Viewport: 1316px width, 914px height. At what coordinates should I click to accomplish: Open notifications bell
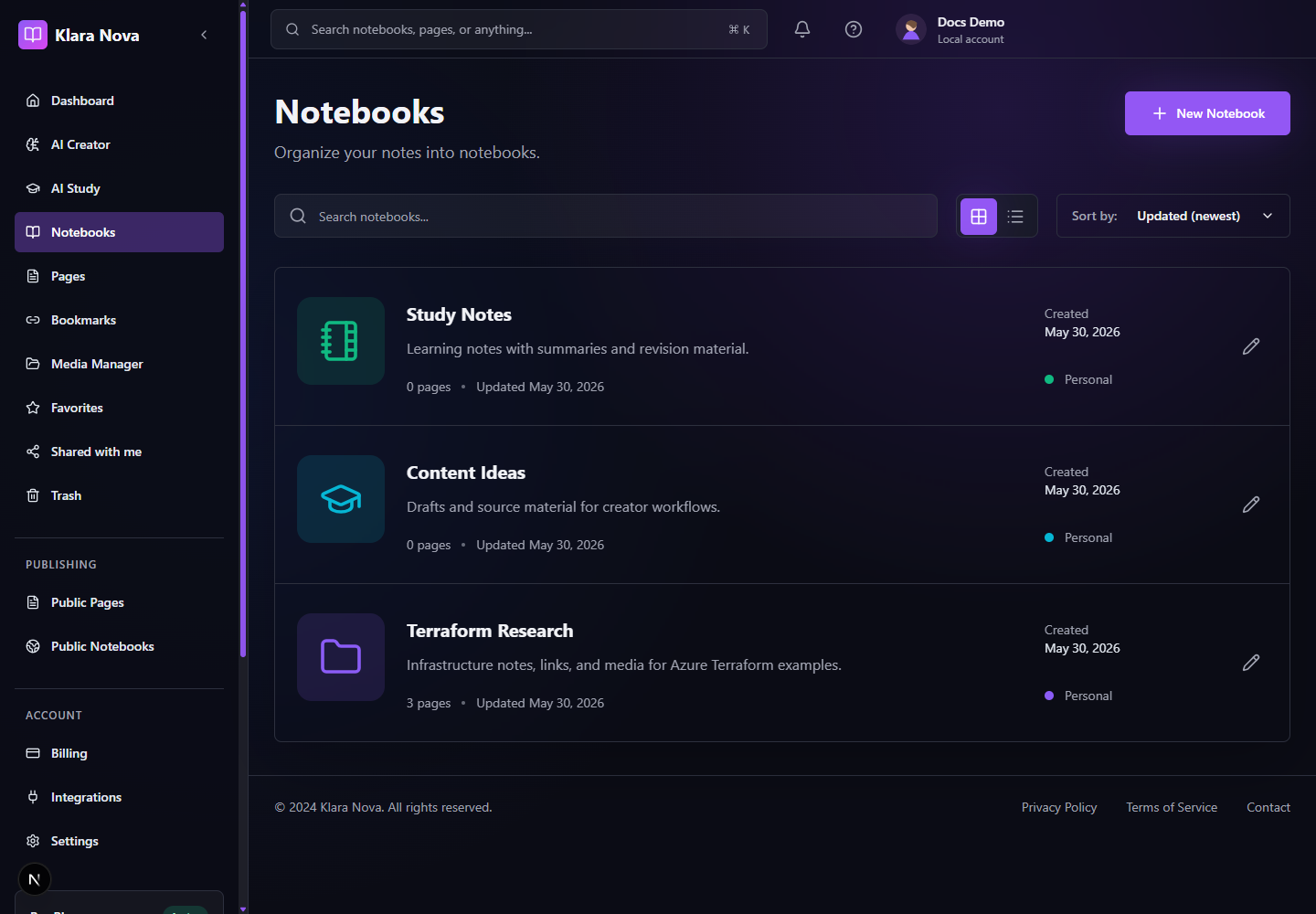click(x=802, y=29)
